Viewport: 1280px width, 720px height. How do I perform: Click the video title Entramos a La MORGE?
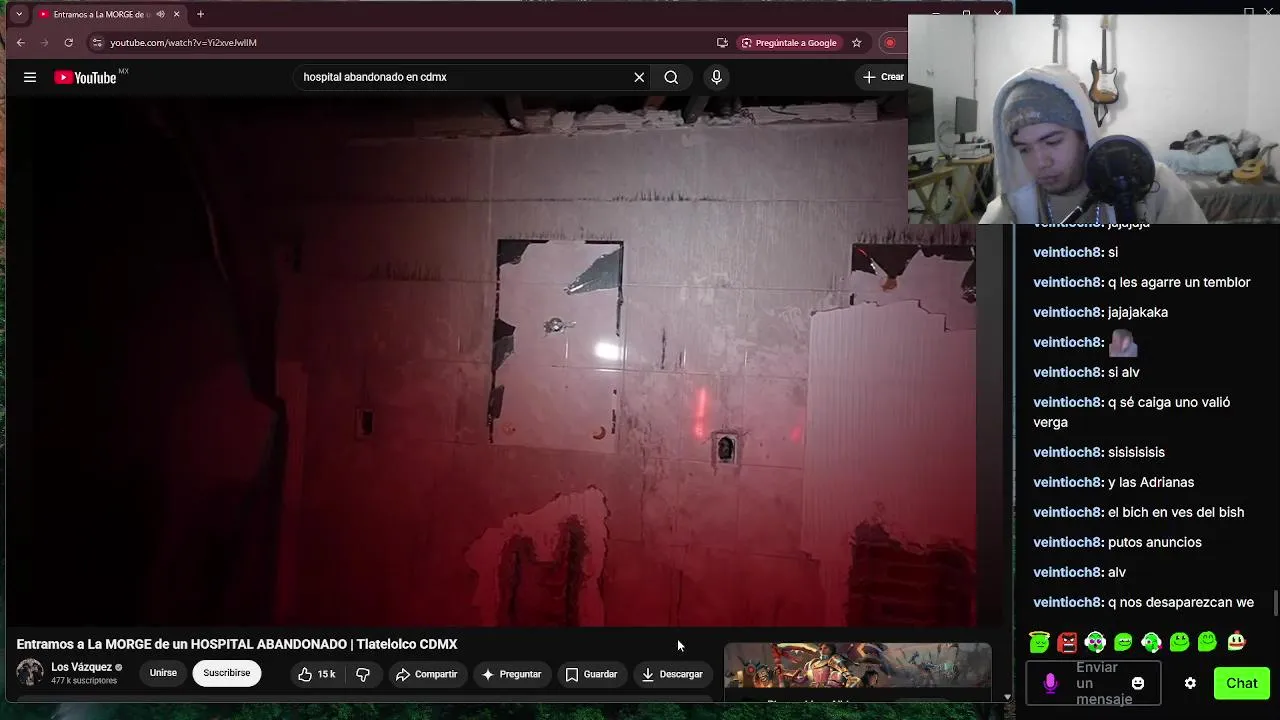tap(237, 644)
